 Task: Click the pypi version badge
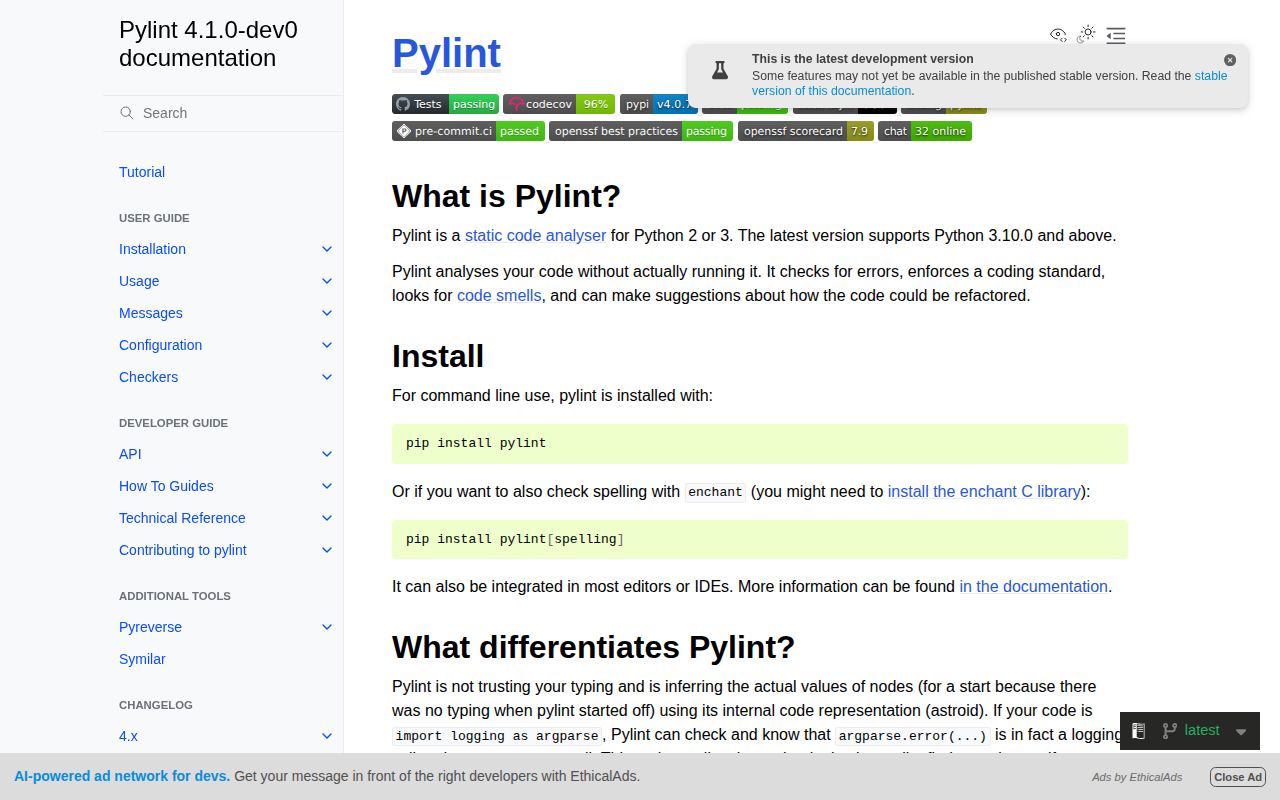click(x=658, y=104)
